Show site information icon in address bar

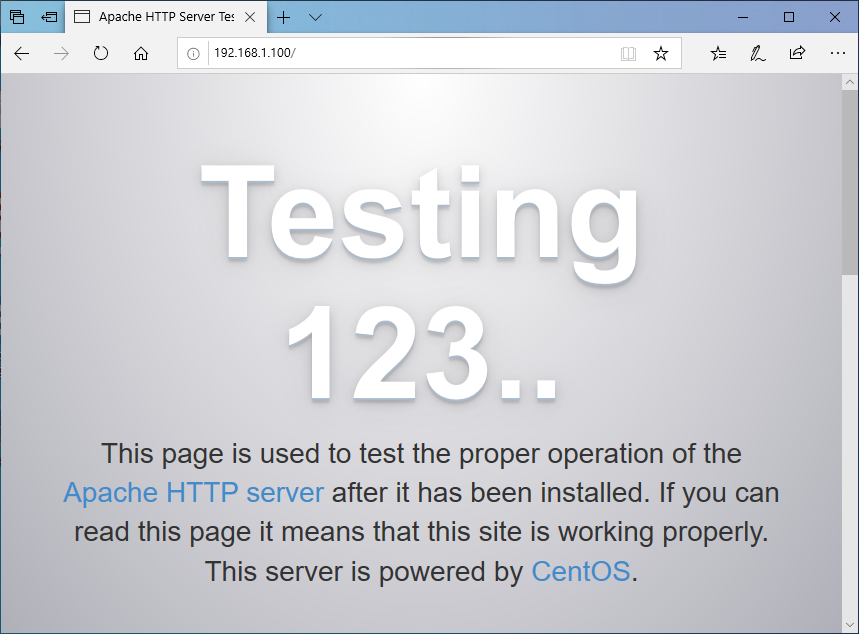(x=193, y=54)
